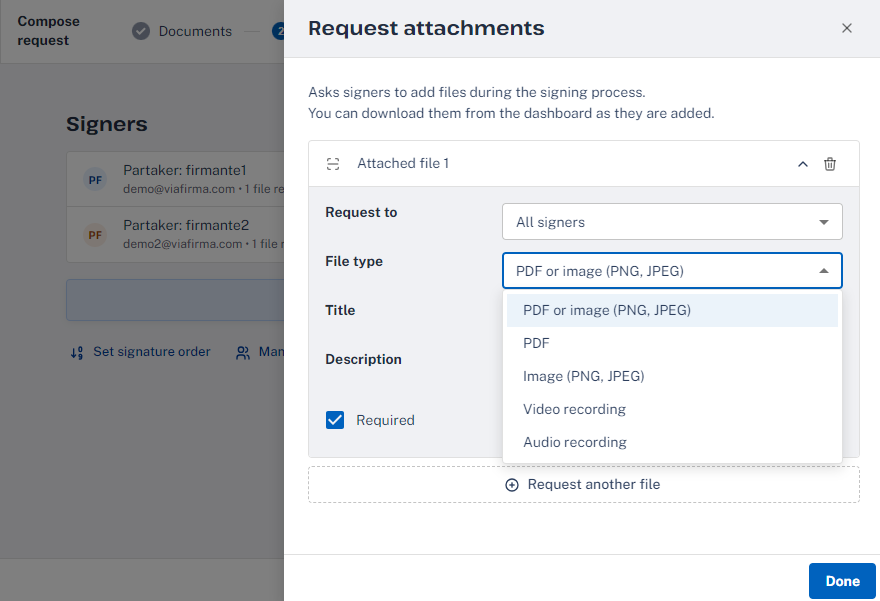This screenshot has height=601, width=880.
Task: Click the blue bar below the signers list
Action: tap(175, 300)
